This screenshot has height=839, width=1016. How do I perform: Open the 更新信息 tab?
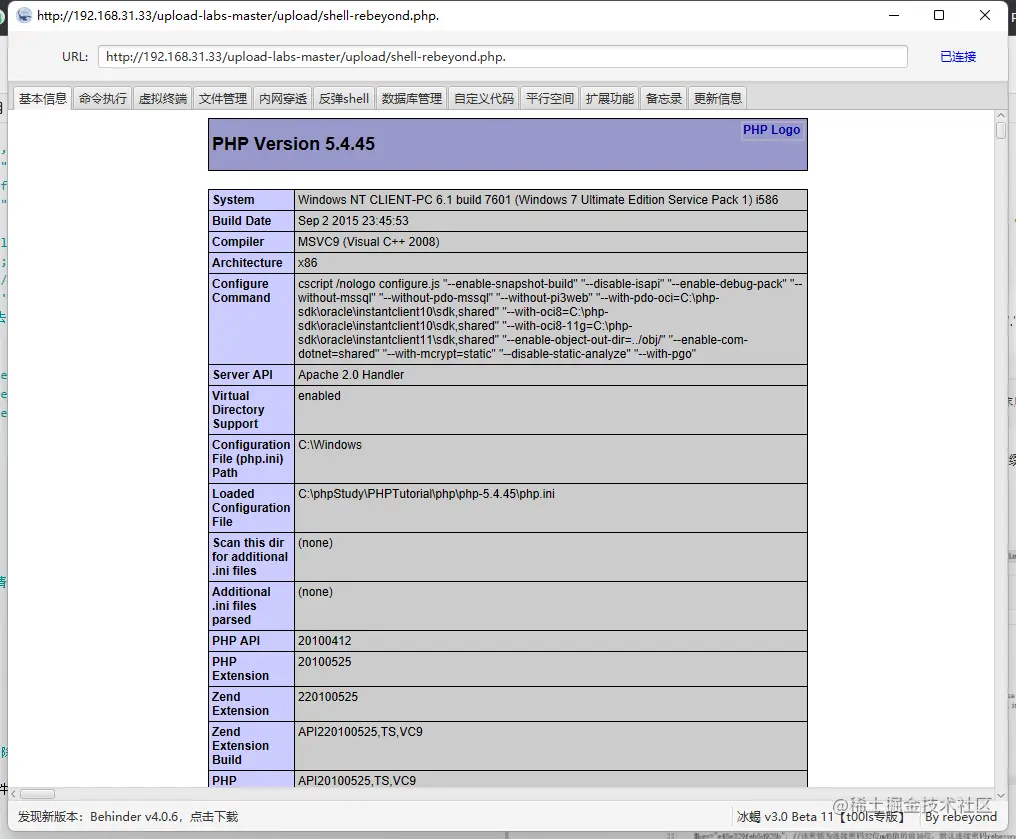(718, 98)
